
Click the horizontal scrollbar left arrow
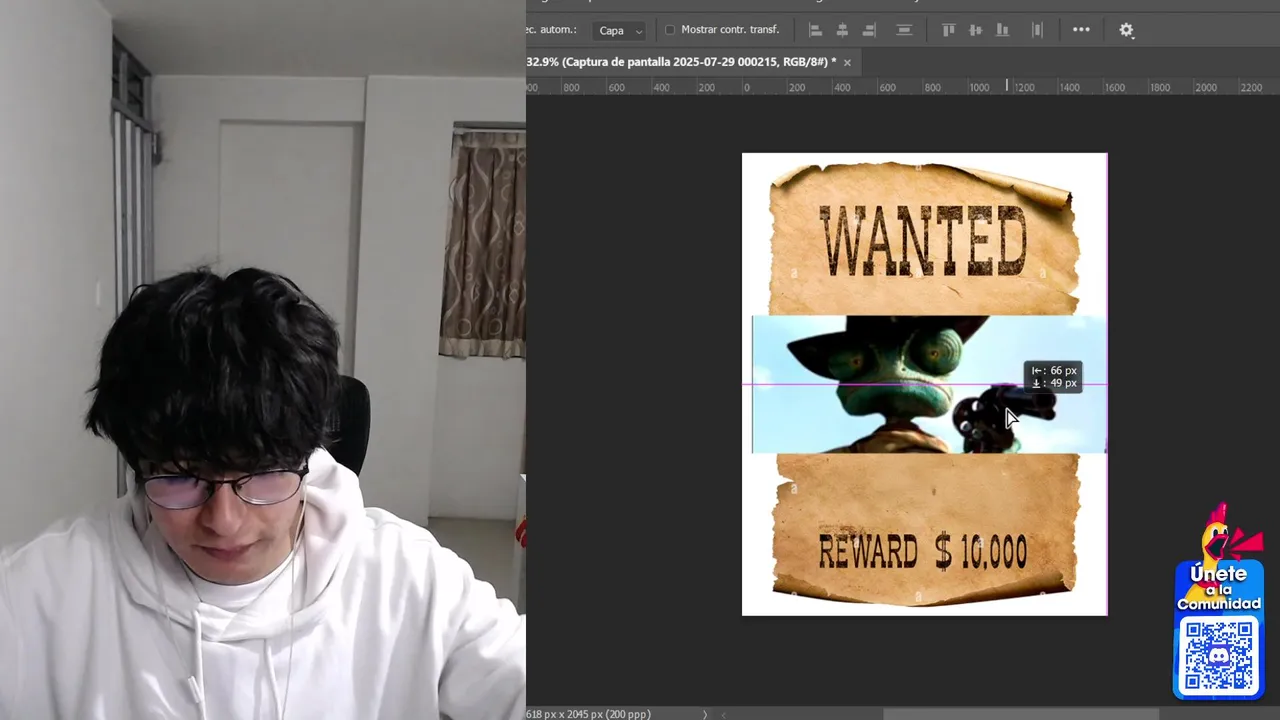[724, 714]
